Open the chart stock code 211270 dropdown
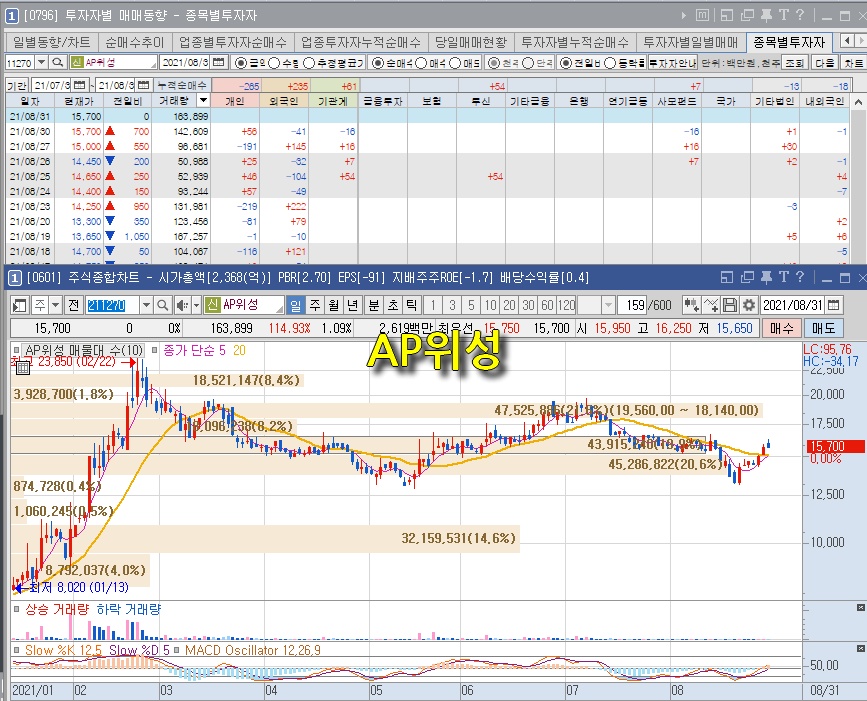This screenshot has height=701, width=867. tap(146, 305)
